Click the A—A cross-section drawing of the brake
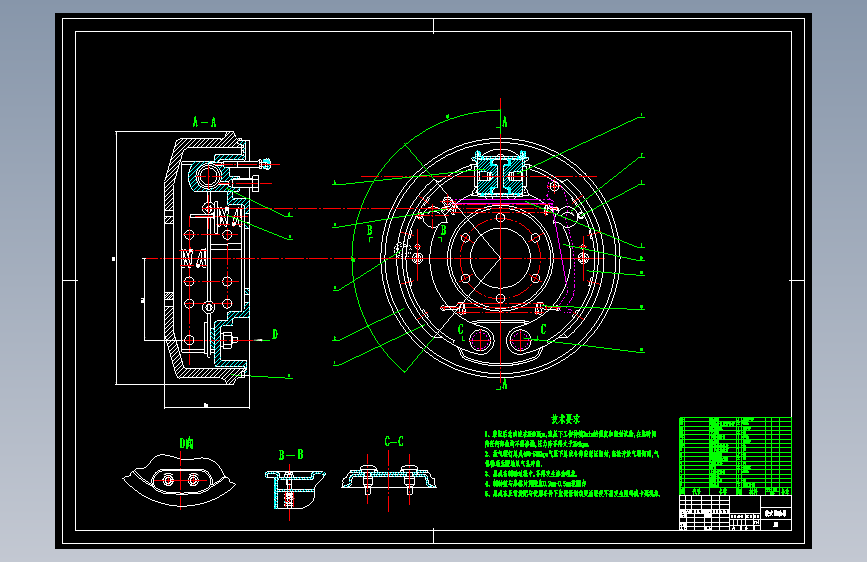The image size is (867, 562). pos(208,258)
